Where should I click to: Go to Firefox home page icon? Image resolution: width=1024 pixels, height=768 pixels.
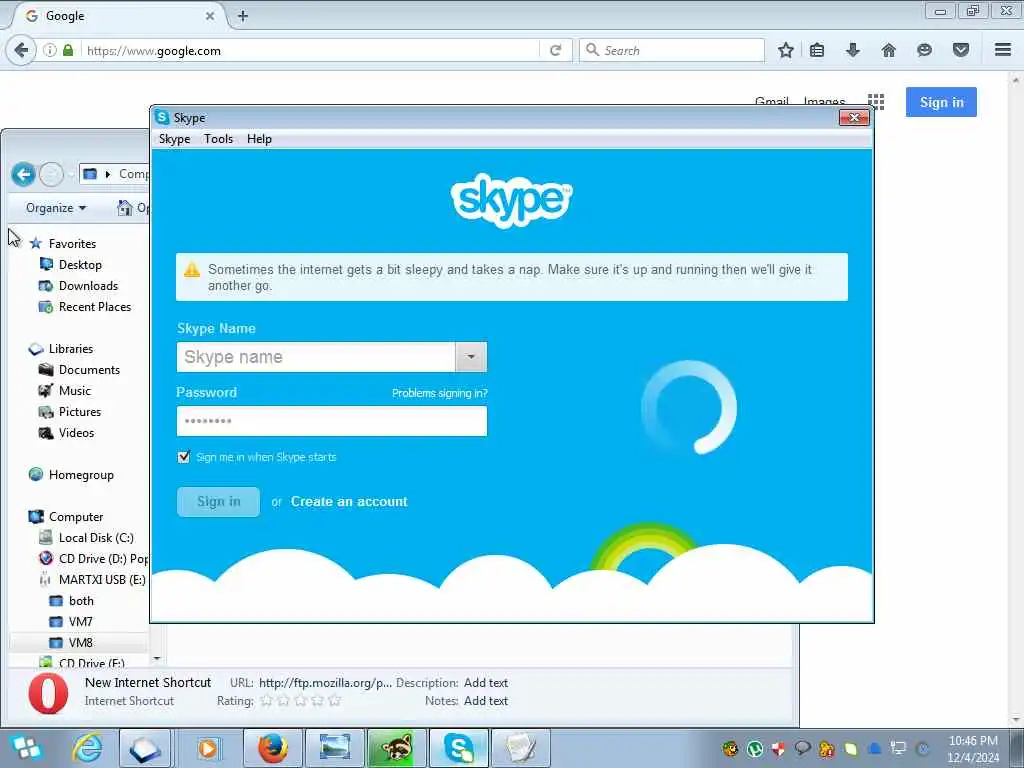coord(888,50)
